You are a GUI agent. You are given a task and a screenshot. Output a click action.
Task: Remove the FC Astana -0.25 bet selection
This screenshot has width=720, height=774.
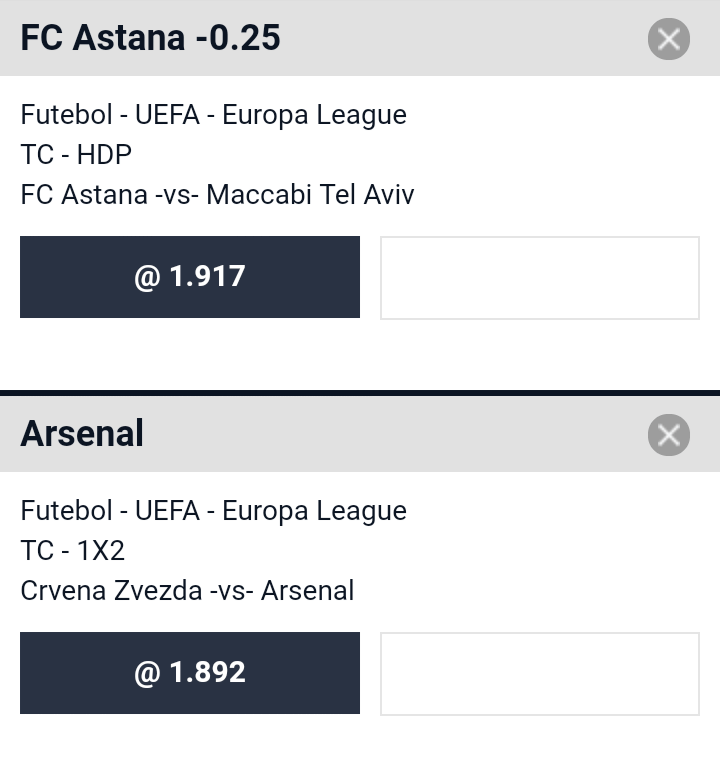click(x=669, y=39)
